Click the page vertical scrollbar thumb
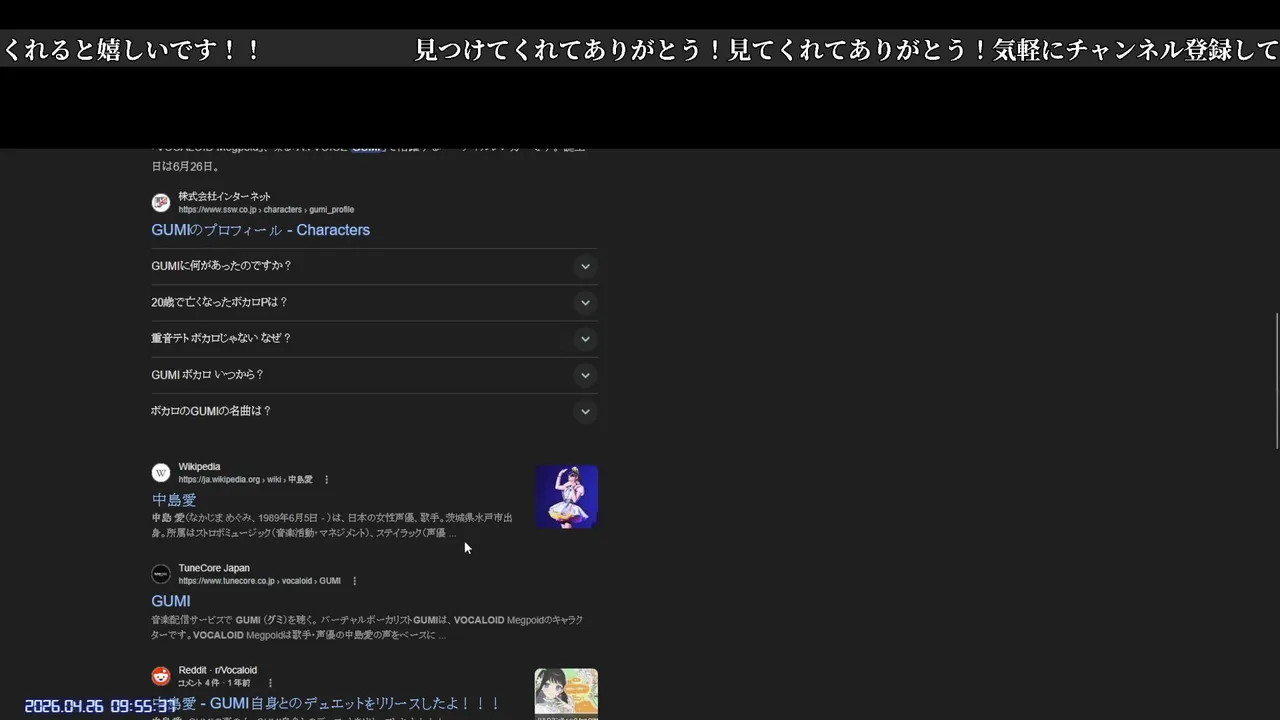Viewport: 1280px width, 720px height. pyautogui.click(x=1276, y=380)
